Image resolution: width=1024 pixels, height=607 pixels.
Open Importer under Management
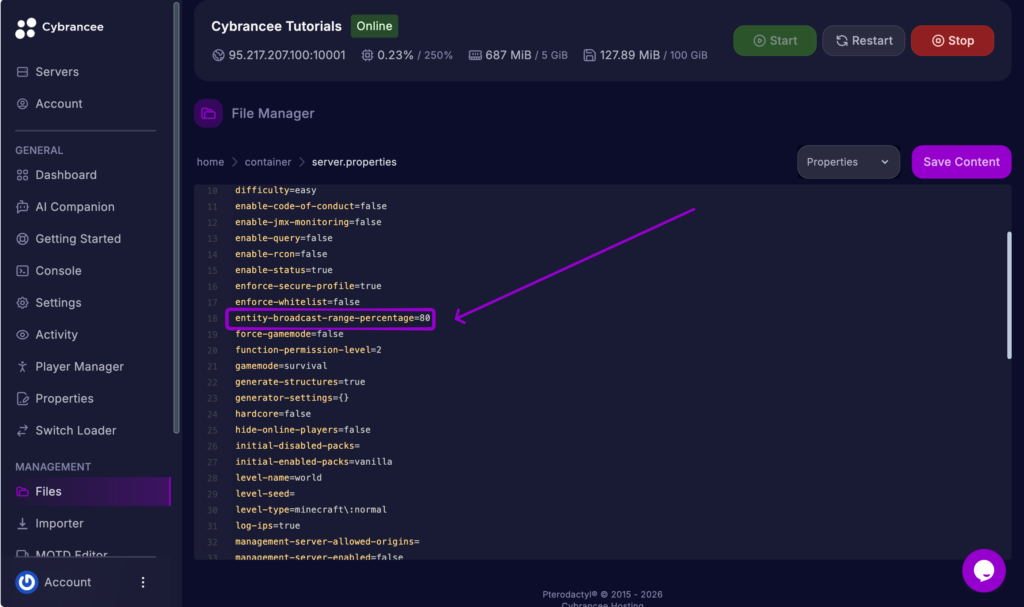pyautogui.click(x=59, y=524)
